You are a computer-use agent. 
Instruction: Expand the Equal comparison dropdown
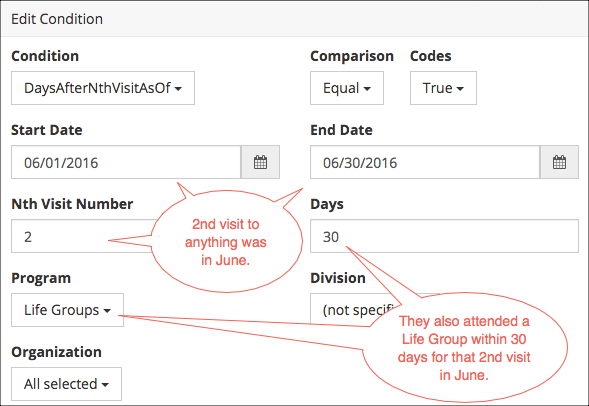point(347,88)
